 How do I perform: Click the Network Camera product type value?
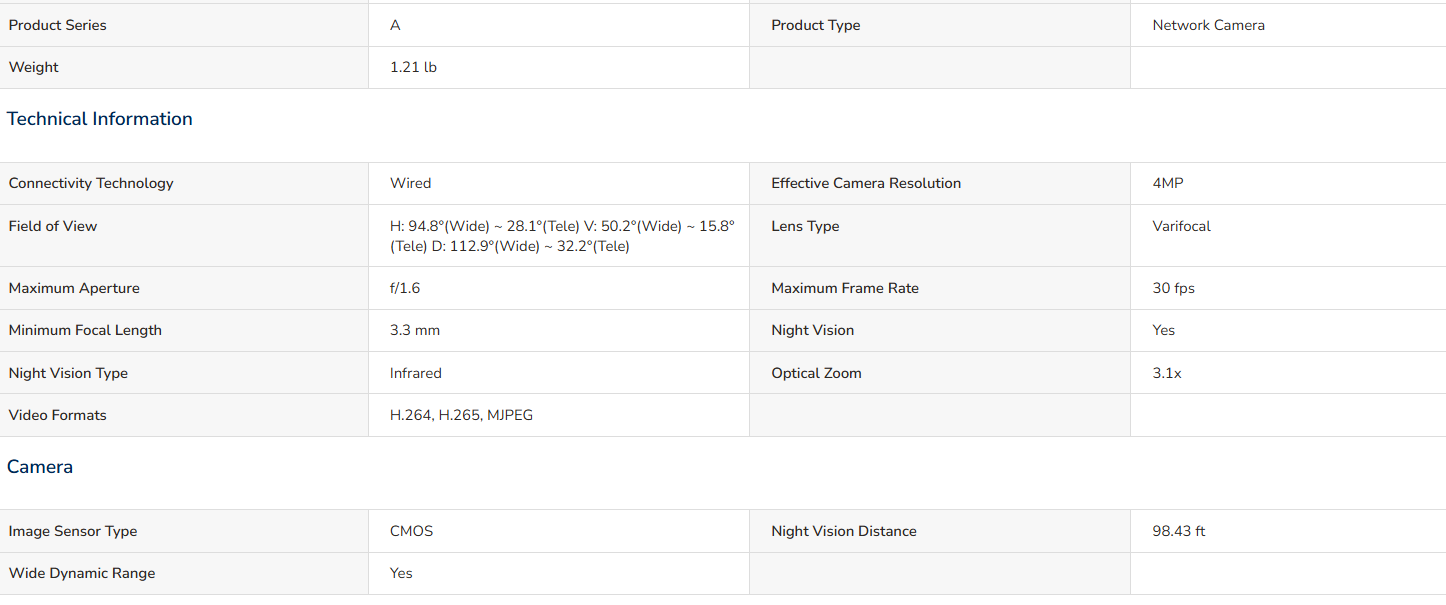coord(1208,25)
